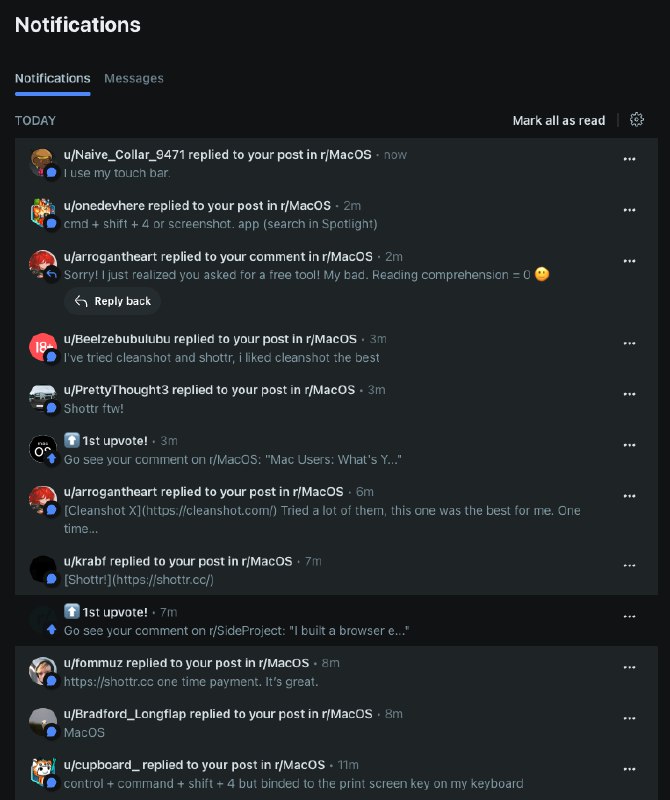
Task: Click u/Beelzebubulubu's 18+ avatar icon
Action: point(43,347)
